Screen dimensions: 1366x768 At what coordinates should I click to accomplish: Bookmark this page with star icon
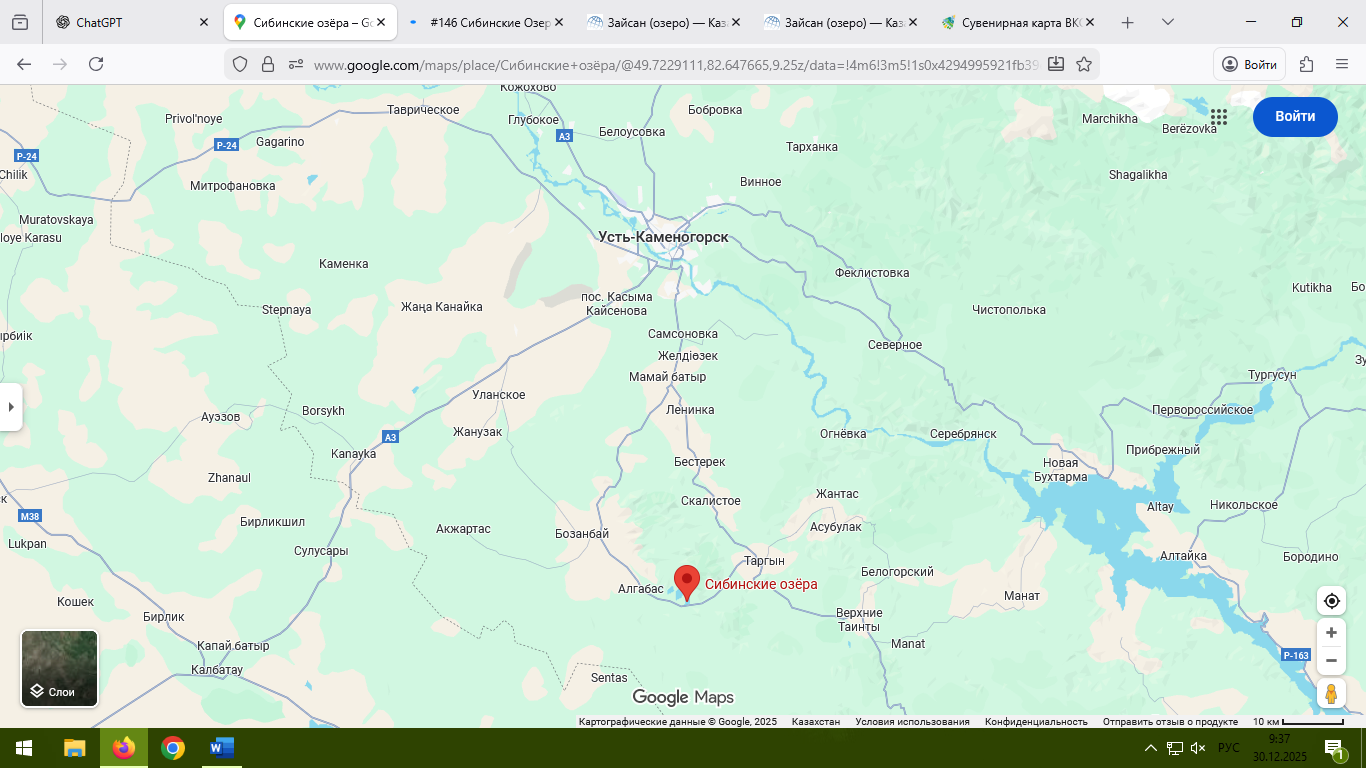[x=1083, y=64]
